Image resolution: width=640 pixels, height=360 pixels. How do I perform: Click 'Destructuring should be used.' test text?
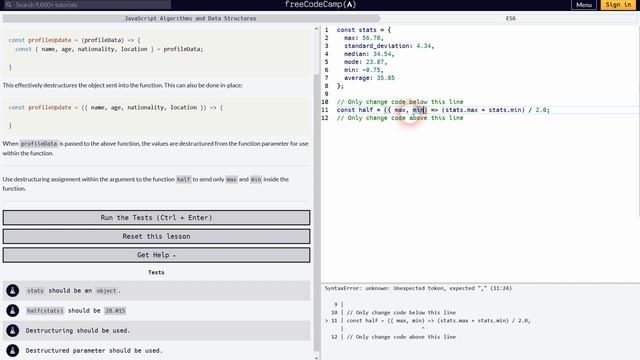click(78, 331)
